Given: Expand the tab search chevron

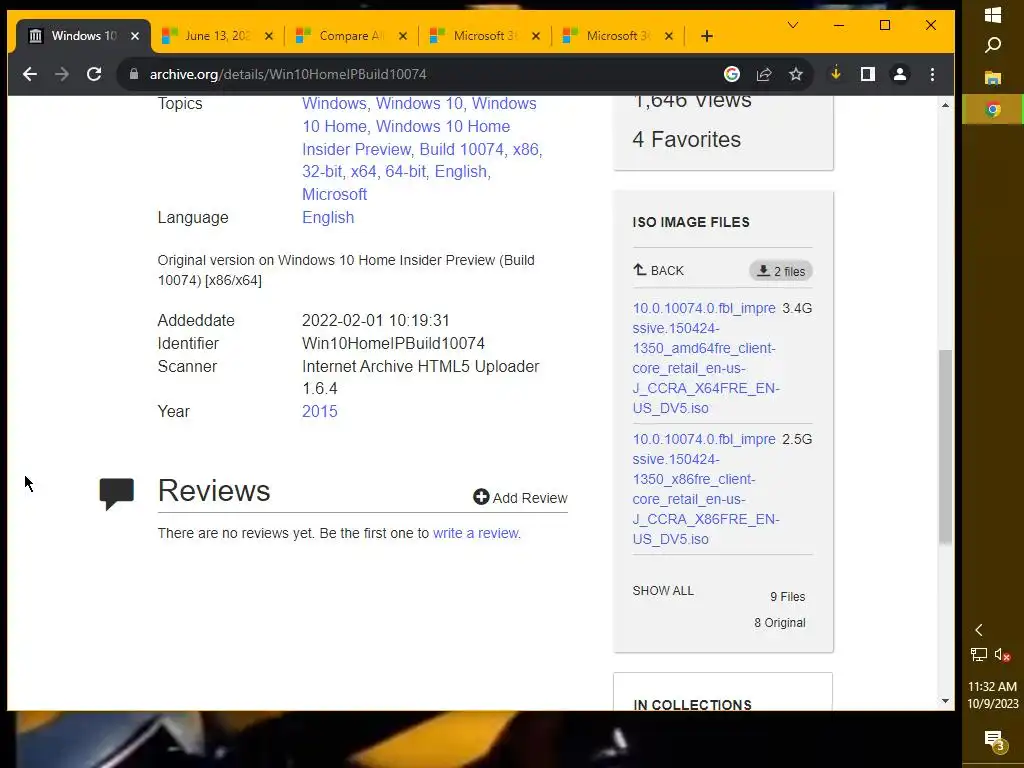Looking at the screenshot, I should 793,25.
